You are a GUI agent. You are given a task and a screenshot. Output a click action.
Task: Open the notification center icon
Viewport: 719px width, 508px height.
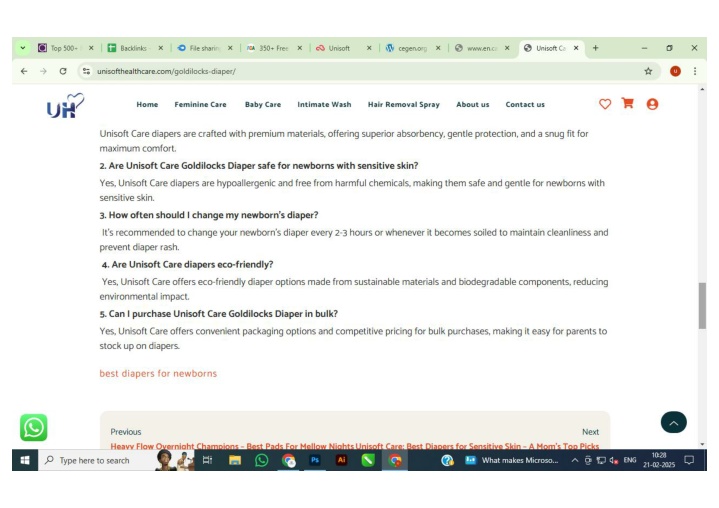[x=689, y=460]
